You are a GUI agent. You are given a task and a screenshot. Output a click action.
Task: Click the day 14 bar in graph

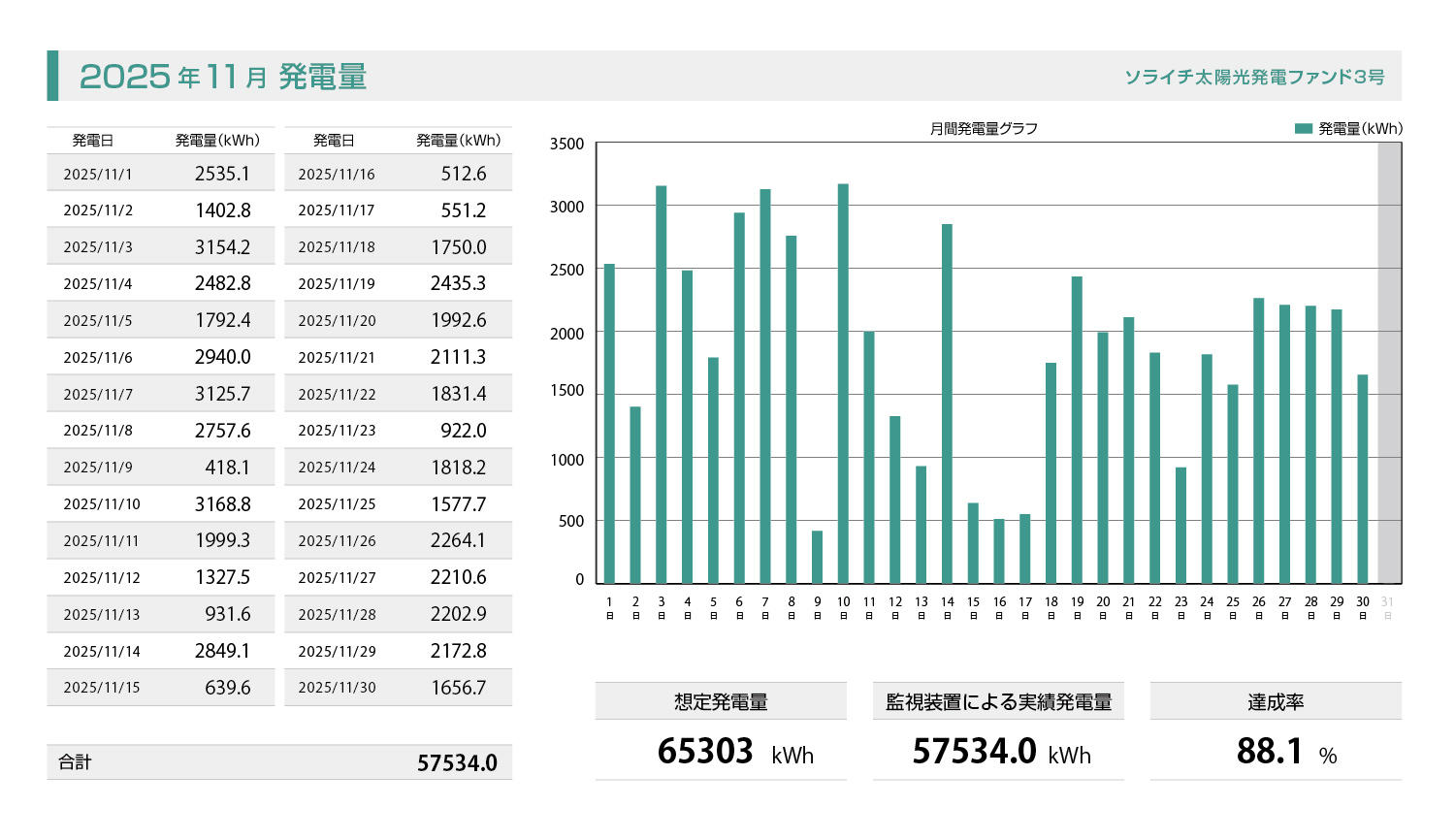point(947,404)
